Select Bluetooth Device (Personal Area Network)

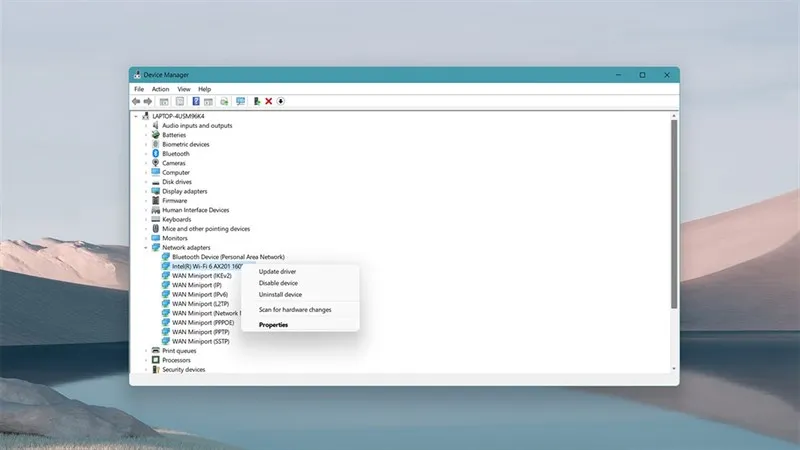(x=228, y=257)
